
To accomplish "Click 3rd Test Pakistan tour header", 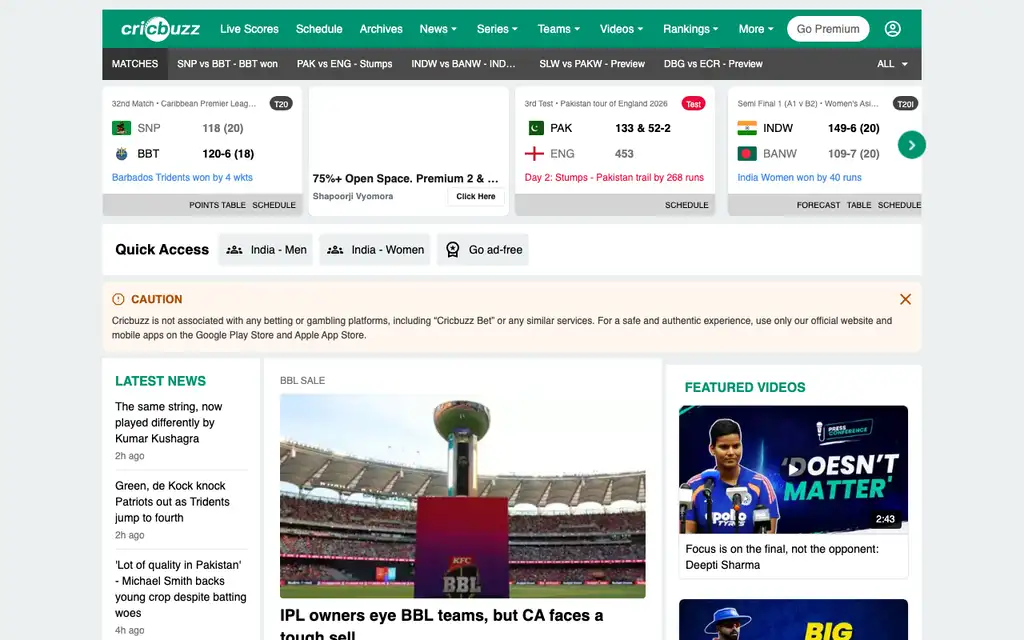I will pyautogui.click(x=596, y=104).
